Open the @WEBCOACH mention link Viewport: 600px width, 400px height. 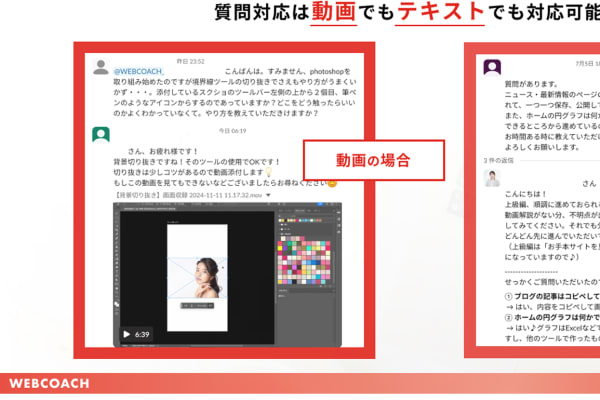pos(138,72)
